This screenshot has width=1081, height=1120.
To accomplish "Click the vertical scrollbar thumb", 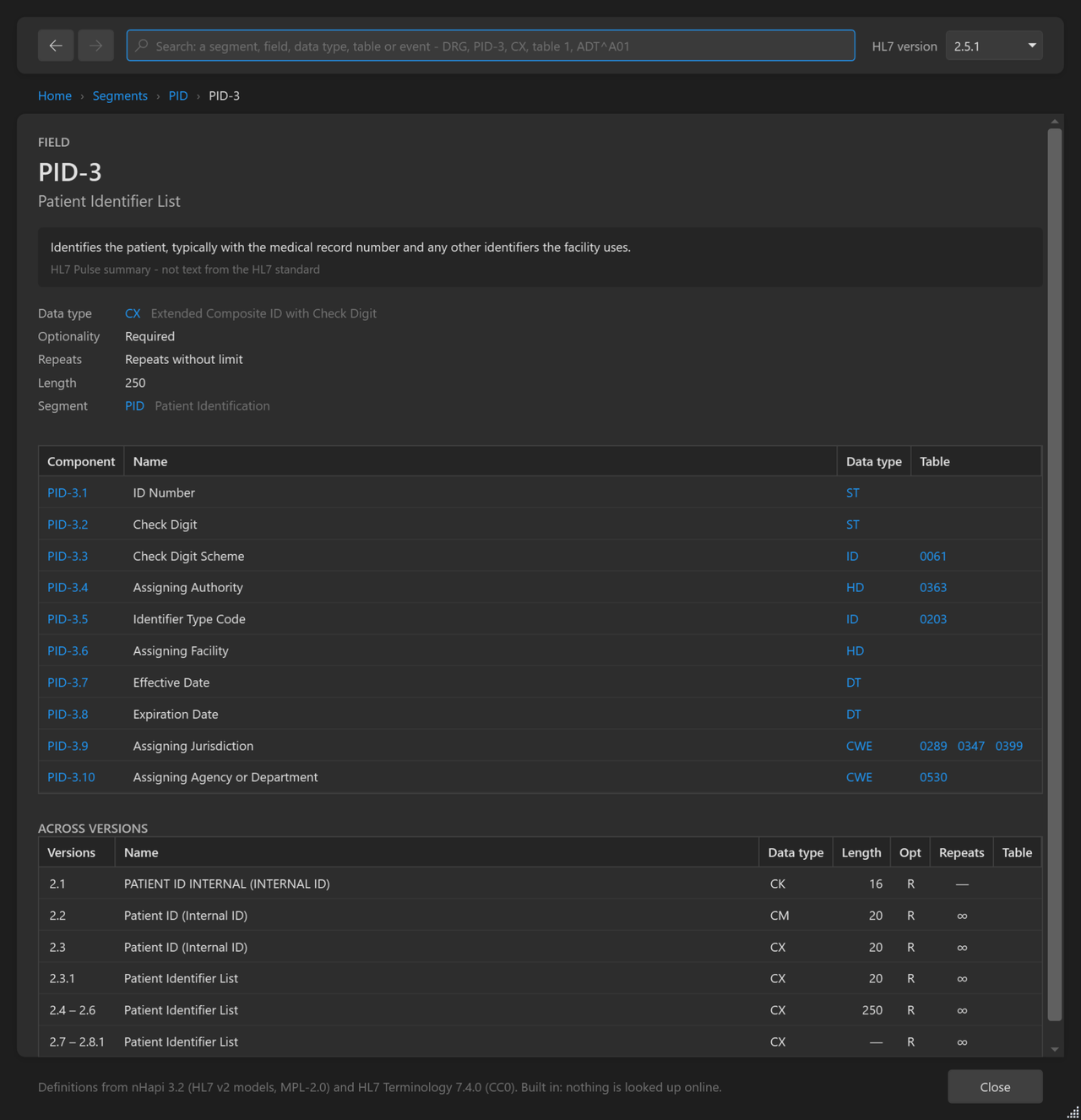I will tap(1054, 574).
